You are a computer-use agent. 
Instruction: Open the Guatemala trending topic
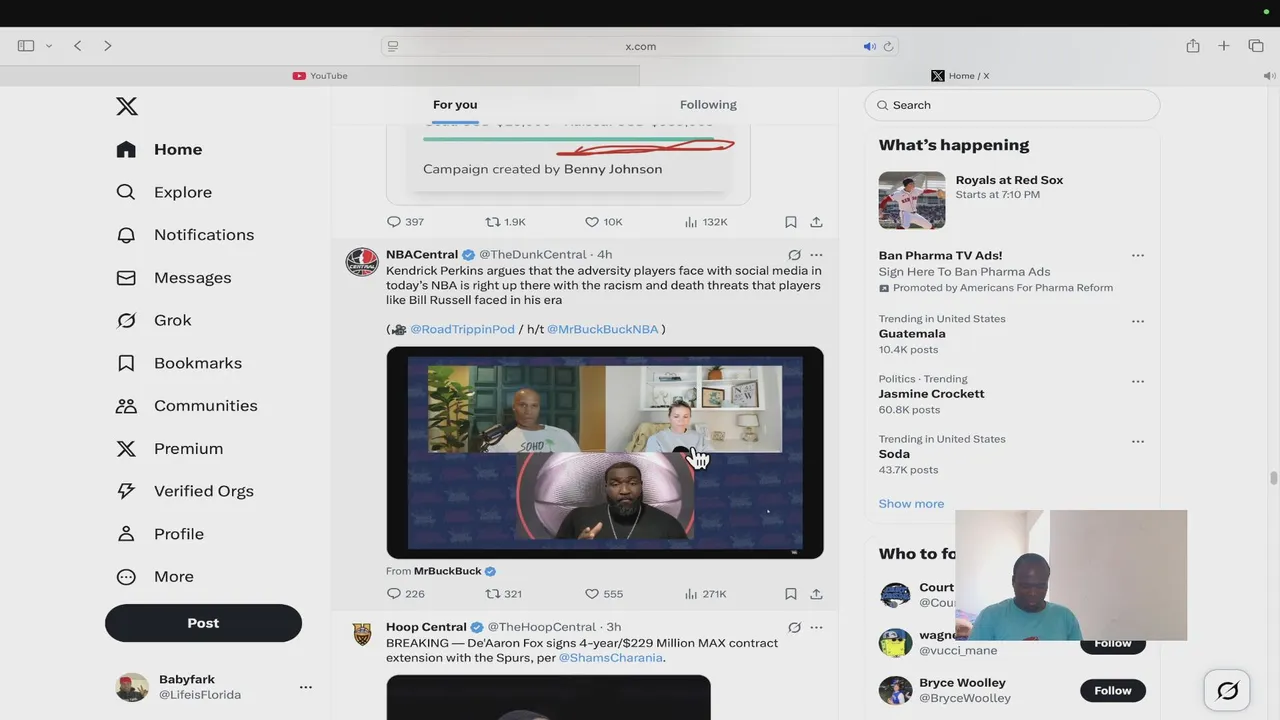click(912, 334)
